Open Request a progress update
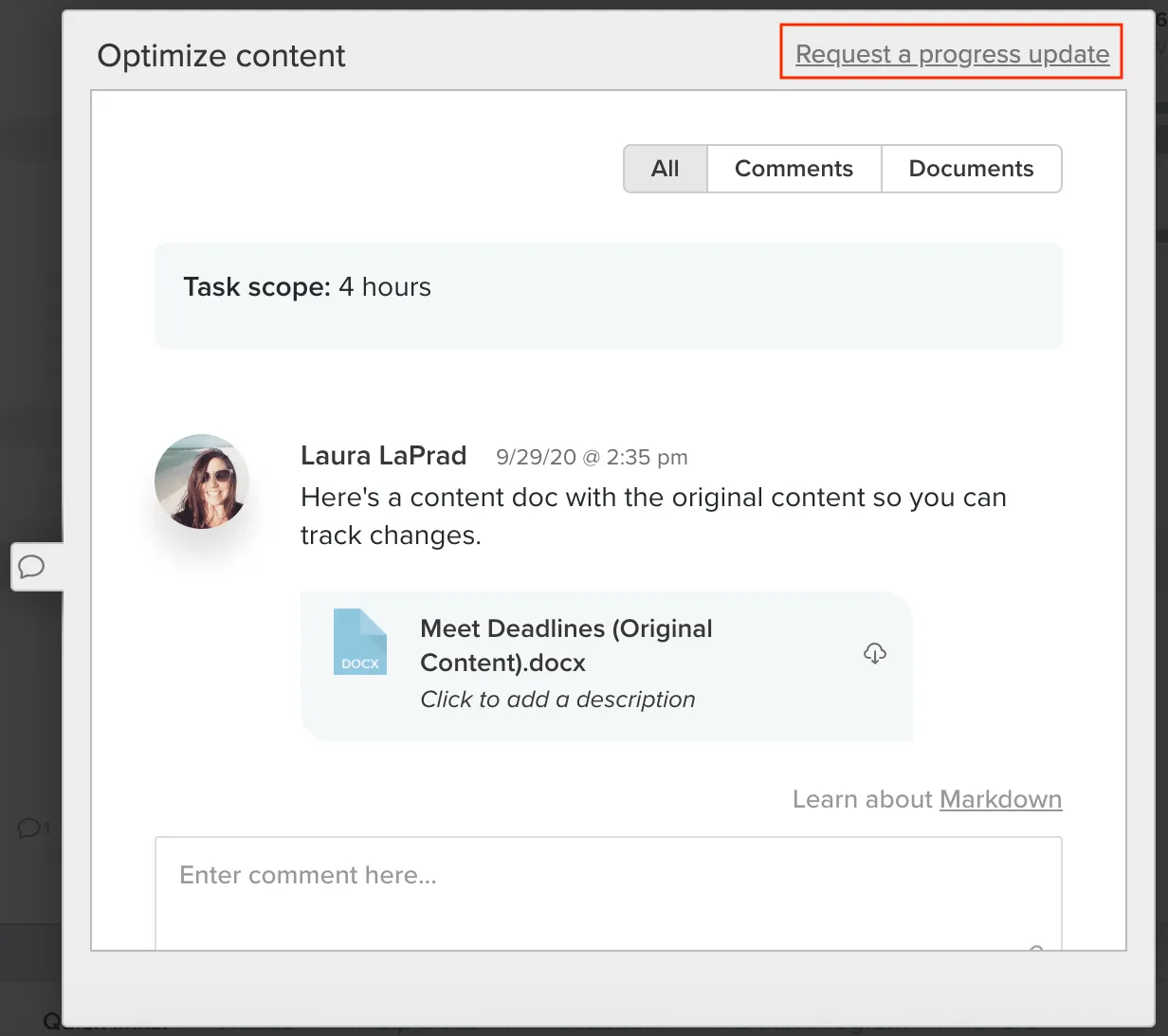The image size is (1168, 1036). [x=952, y=54]
